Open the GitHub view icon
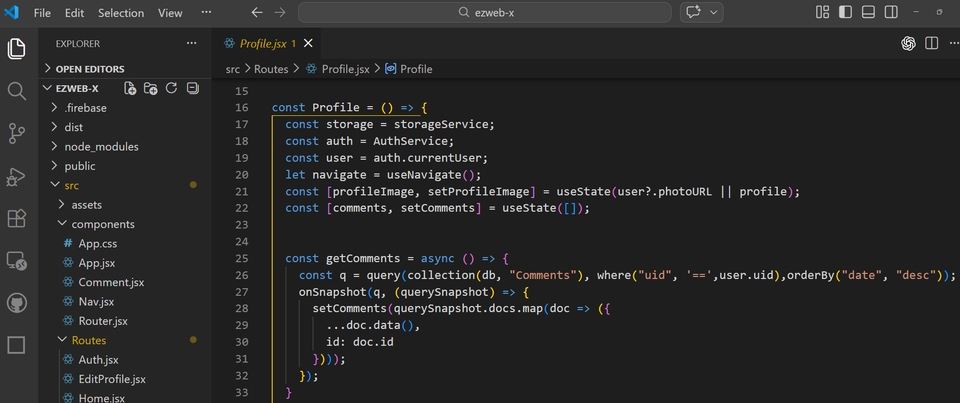 tap(17, 303)
